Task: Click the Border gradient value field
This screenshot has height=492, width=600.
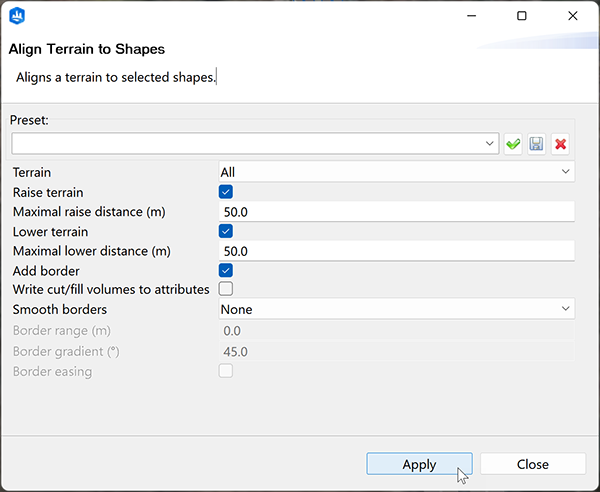Action: [396, 351]
